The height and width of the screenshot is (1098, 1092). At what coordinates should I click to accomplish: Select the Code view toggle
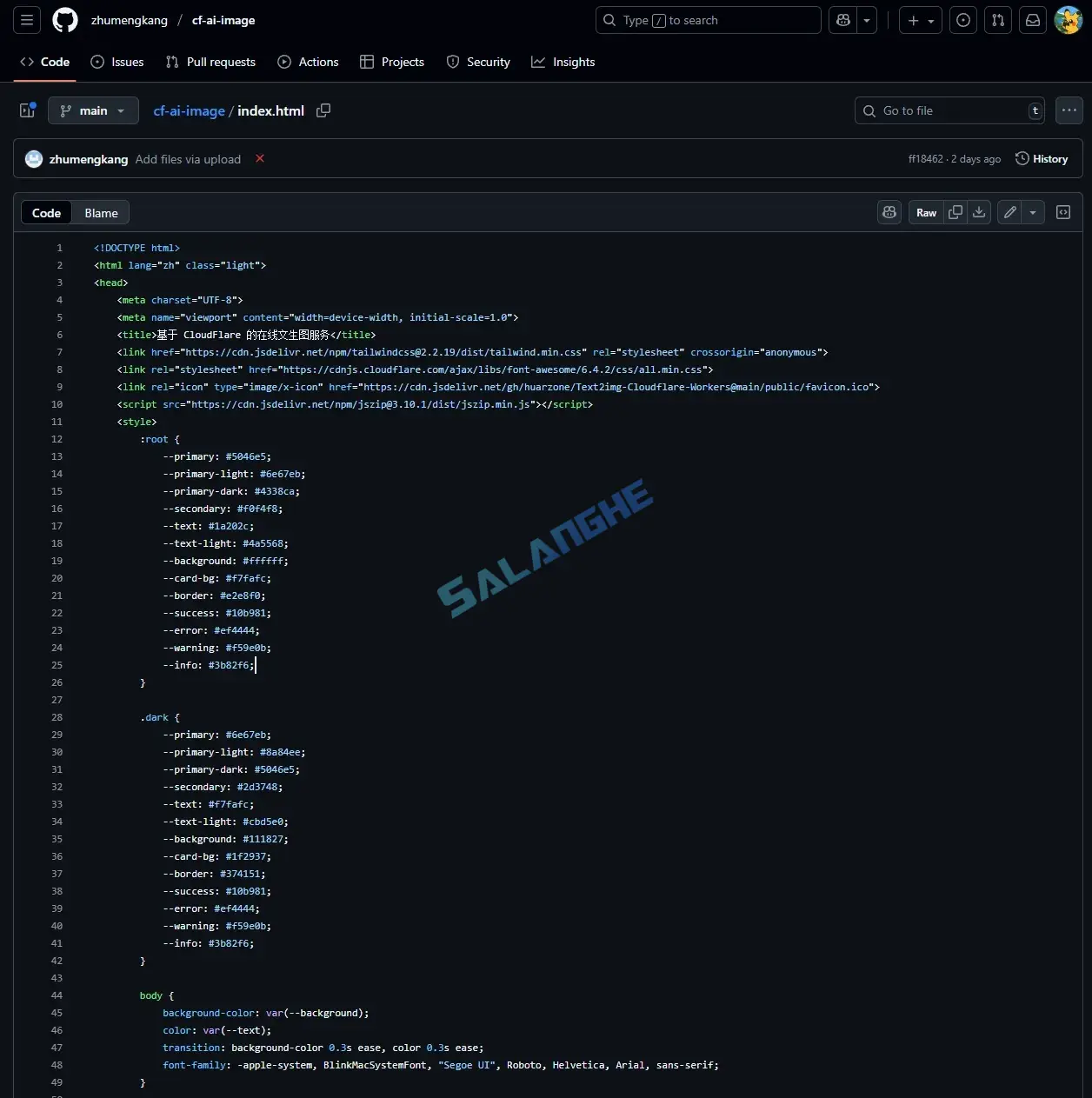(47, 213)
